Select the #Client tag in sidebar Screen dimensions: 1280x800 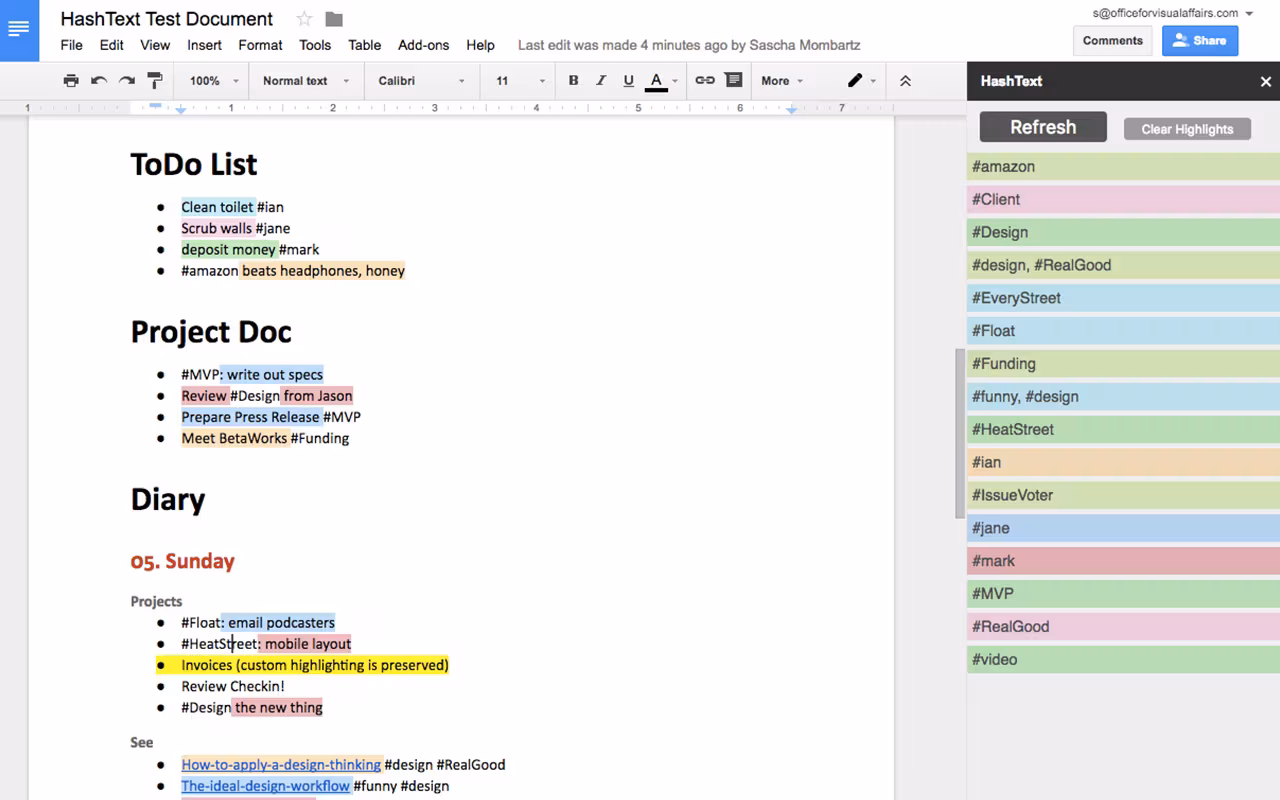1123,199
